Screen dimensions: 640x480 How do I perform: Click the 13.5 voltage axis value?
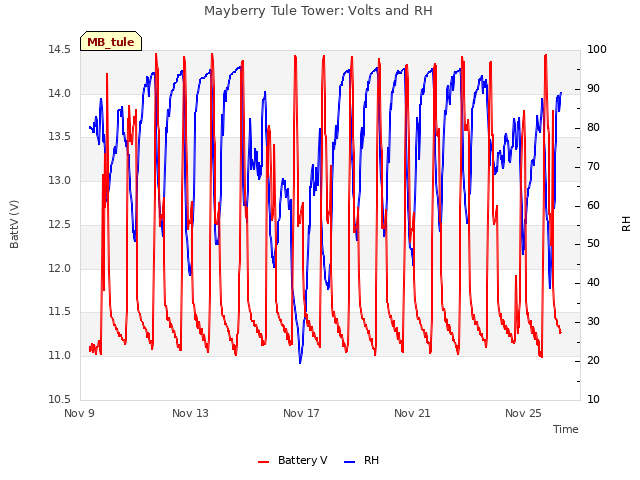click(59, 136)
